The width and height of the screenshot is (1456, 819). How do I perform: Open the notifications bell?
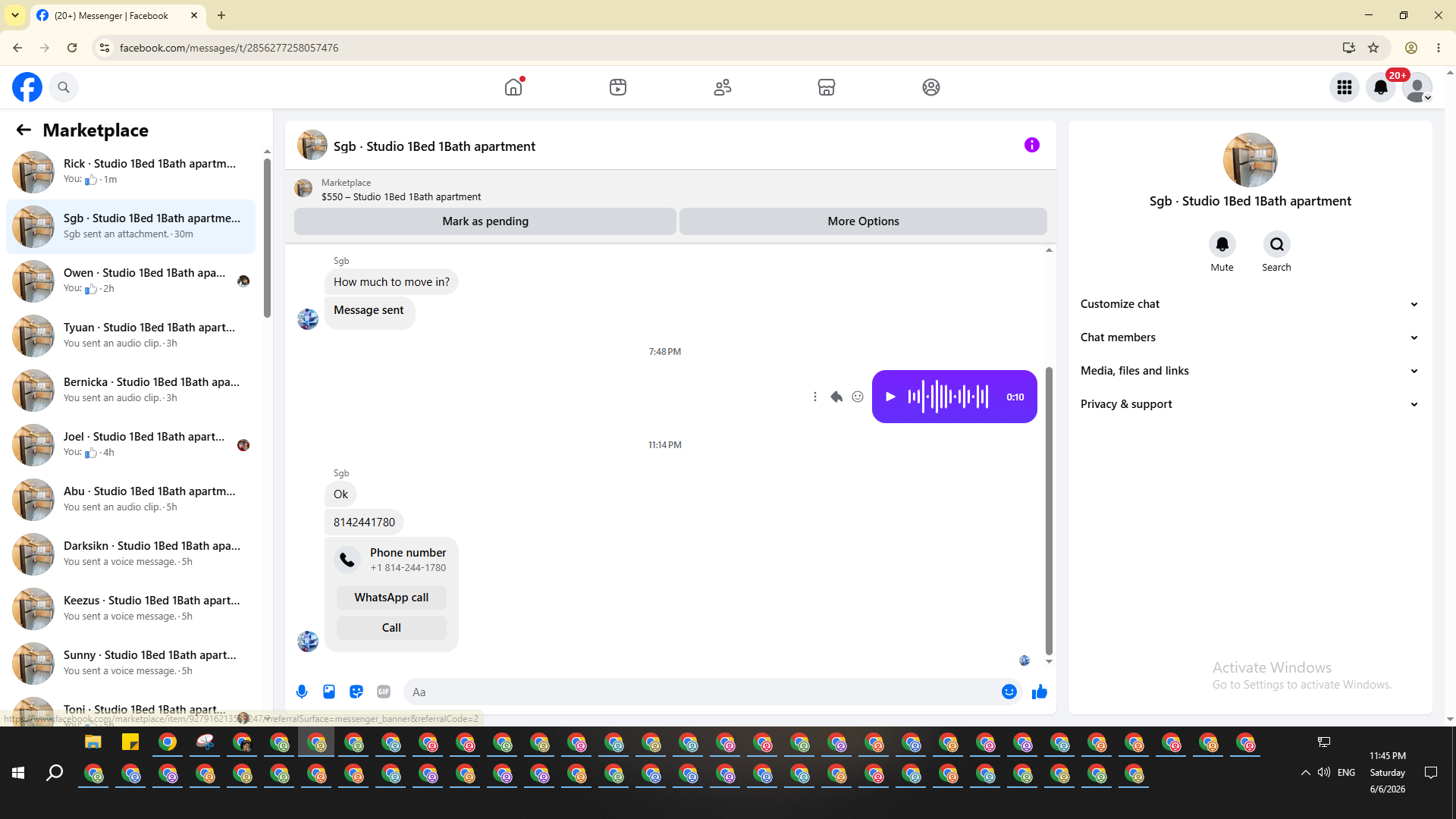point(1381,87)
